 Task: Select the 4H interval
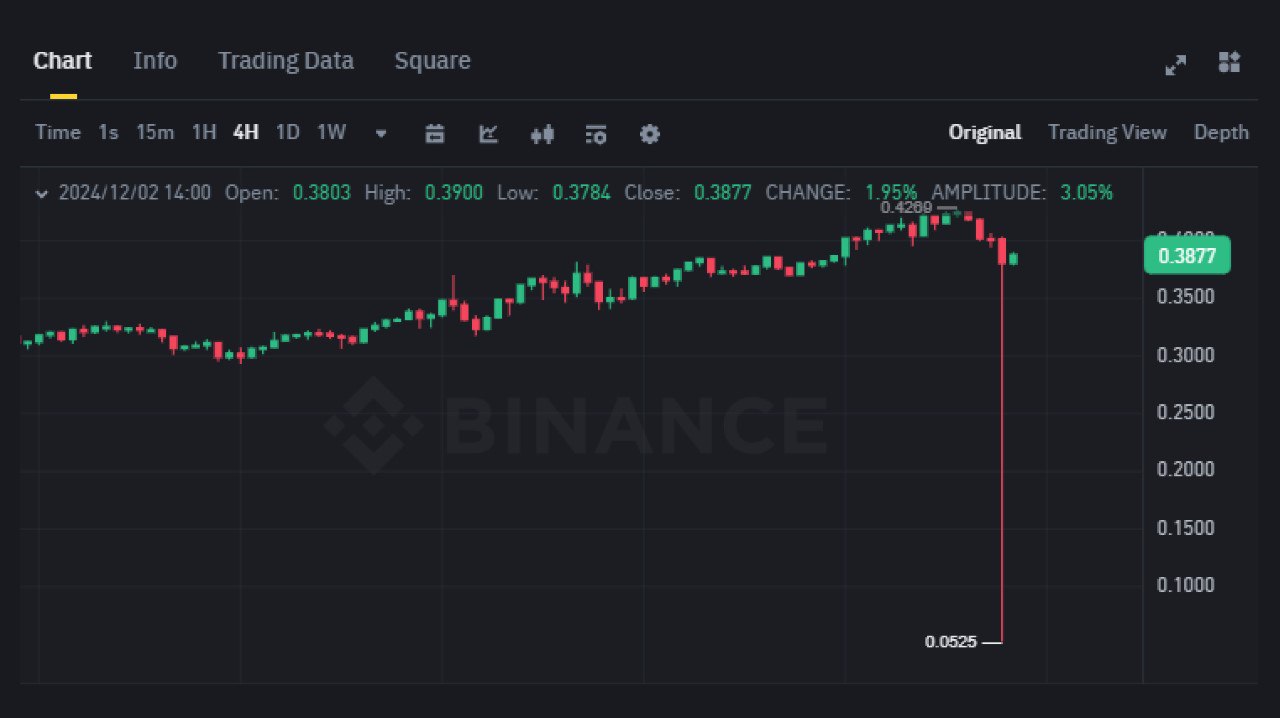[x=246, y=132]
